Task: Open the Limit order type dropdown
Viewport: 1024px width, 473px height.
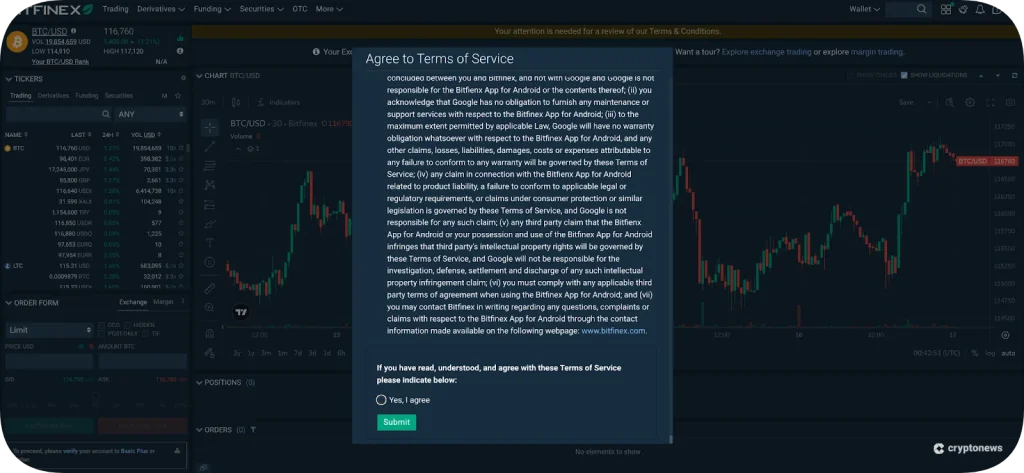Action: pos(49,330)
